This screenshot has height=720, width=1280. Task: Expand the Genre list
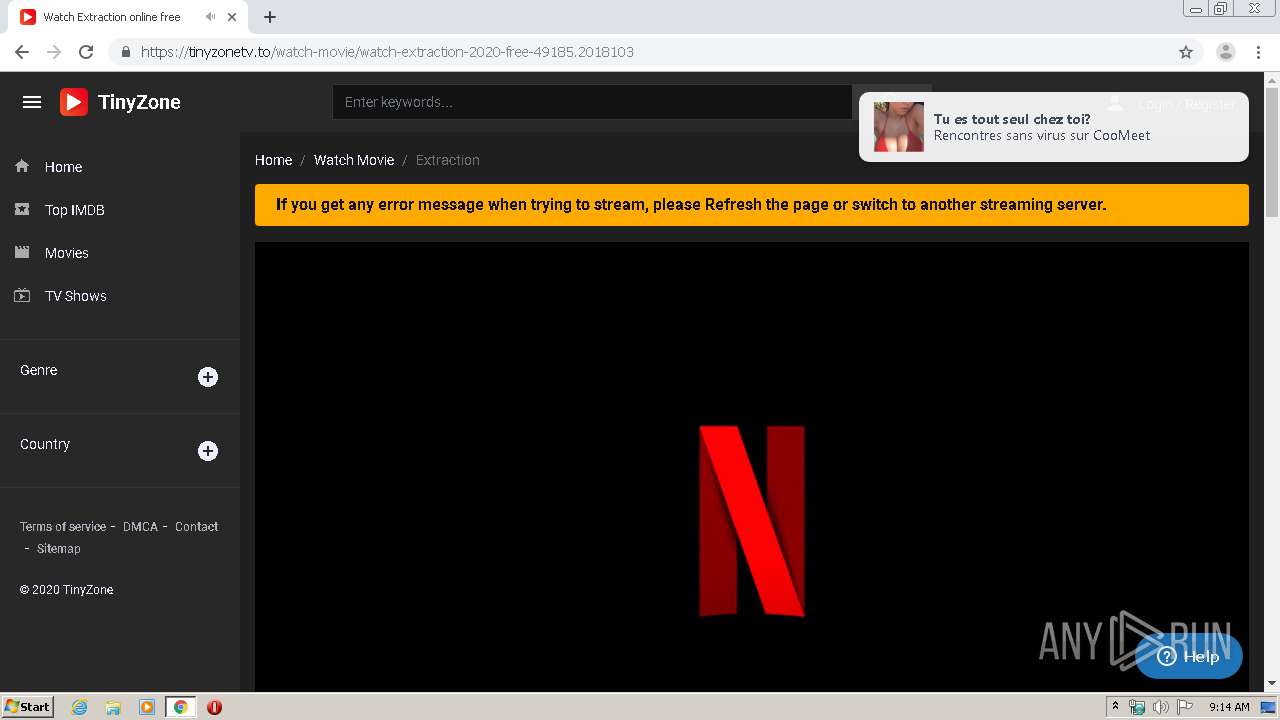tap(208, 377)
